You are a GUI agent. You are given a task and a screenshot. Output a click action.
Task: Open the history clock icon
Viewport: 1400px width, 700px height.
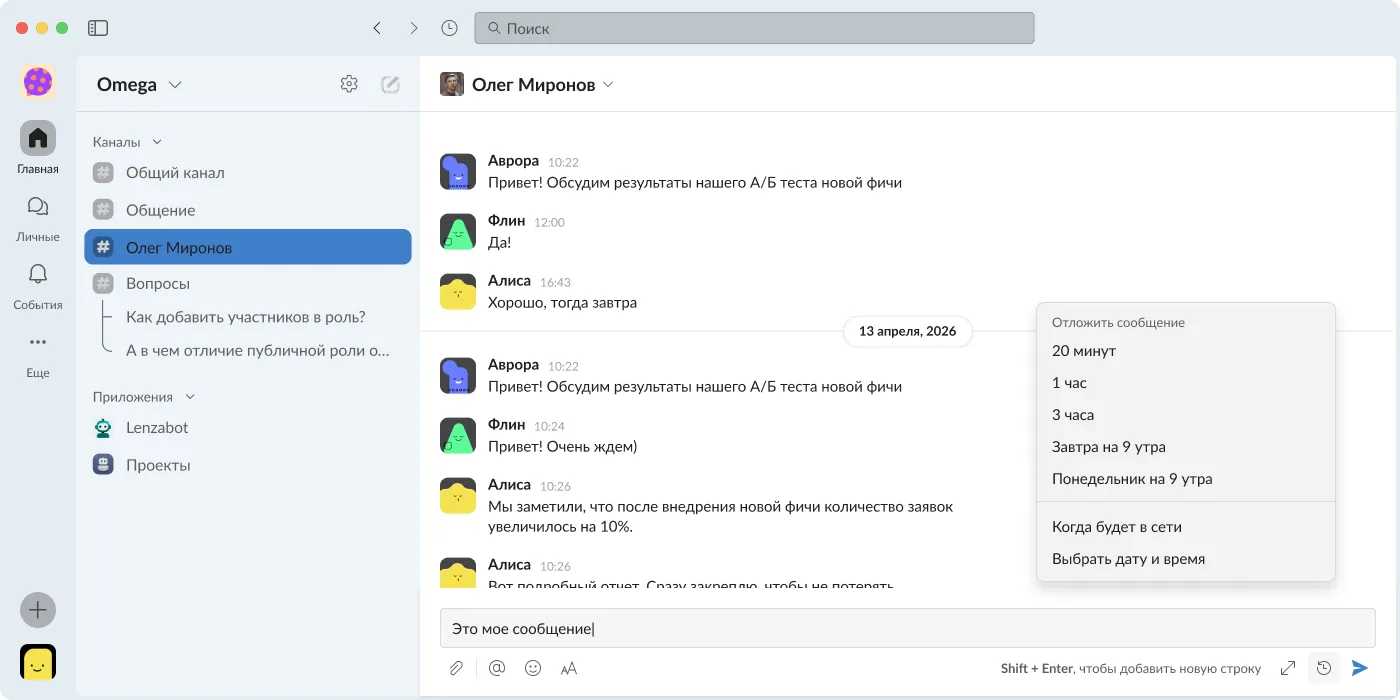pos(450,28)
